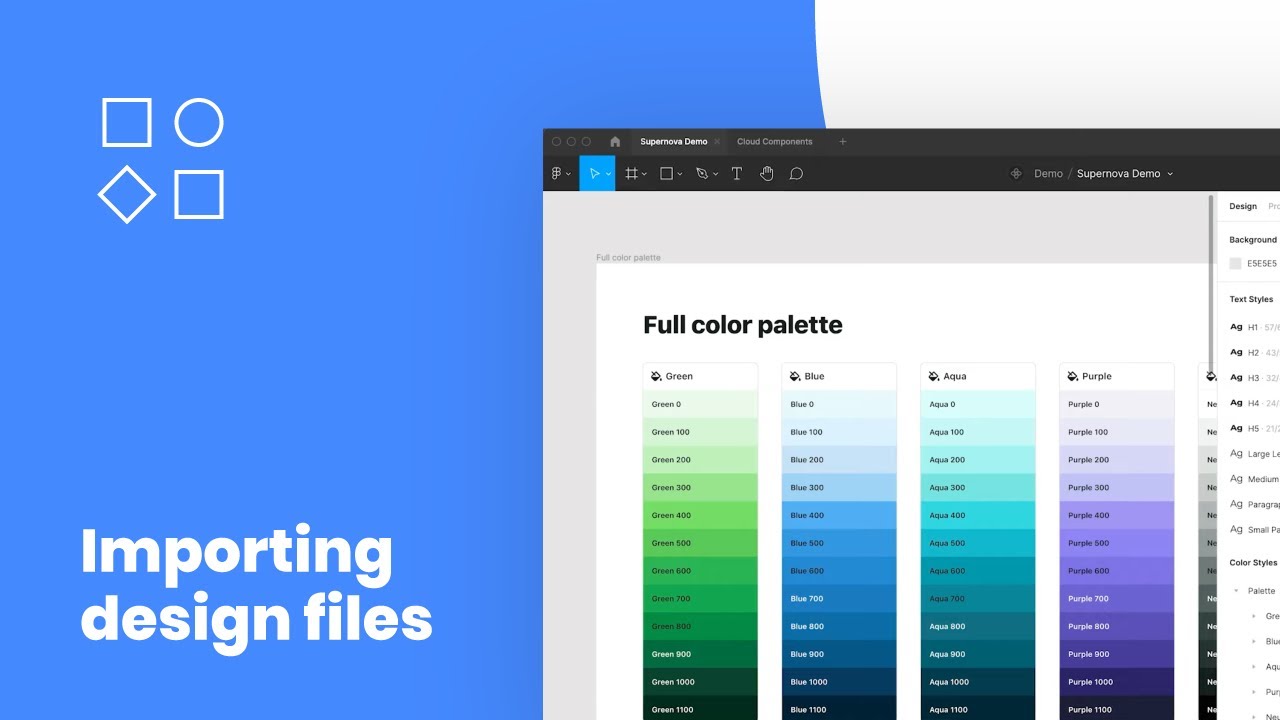Switch to the Supernova Demo tab

point(673,142)
